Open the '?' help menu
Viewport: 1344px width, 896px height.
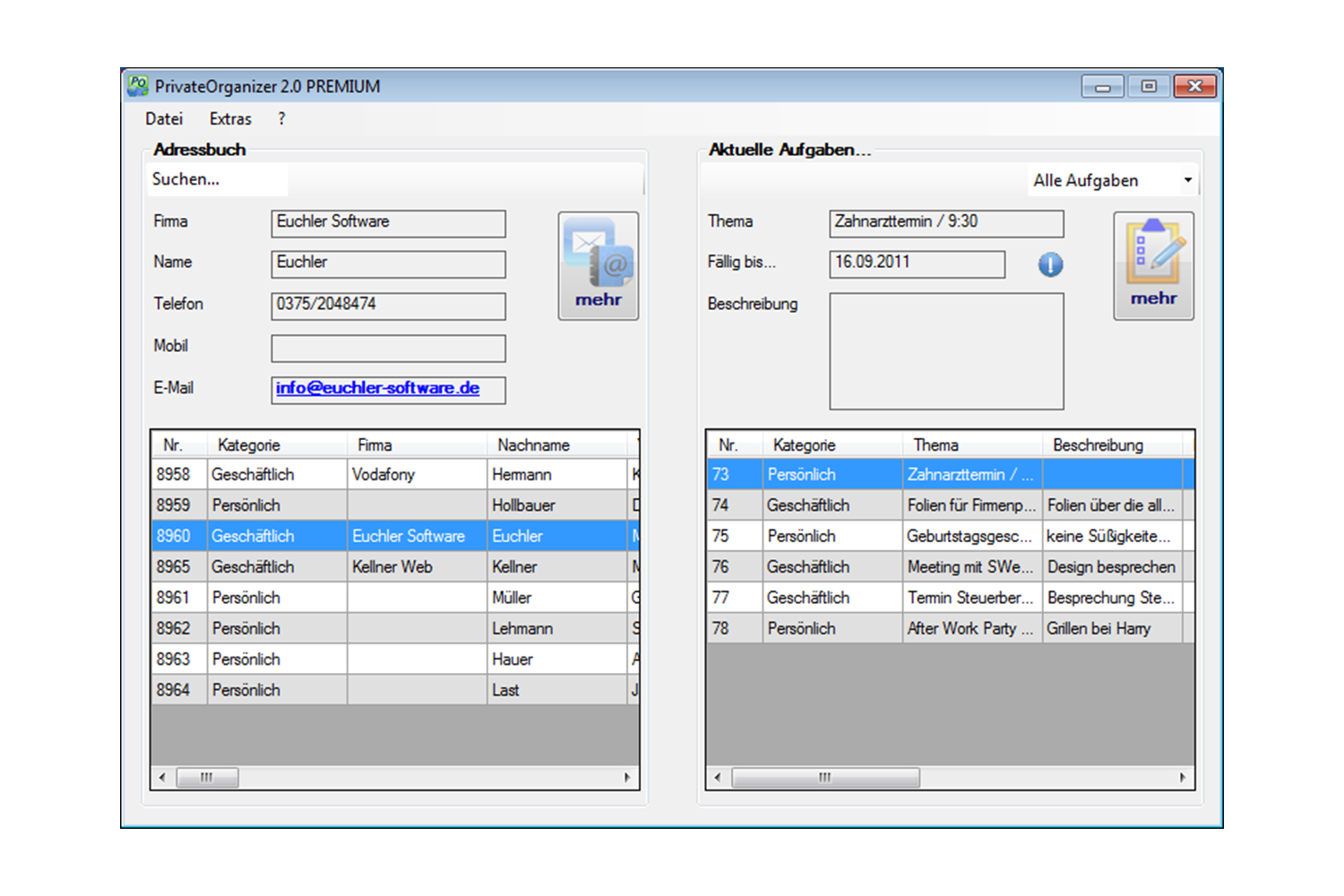tap(281, 119)
